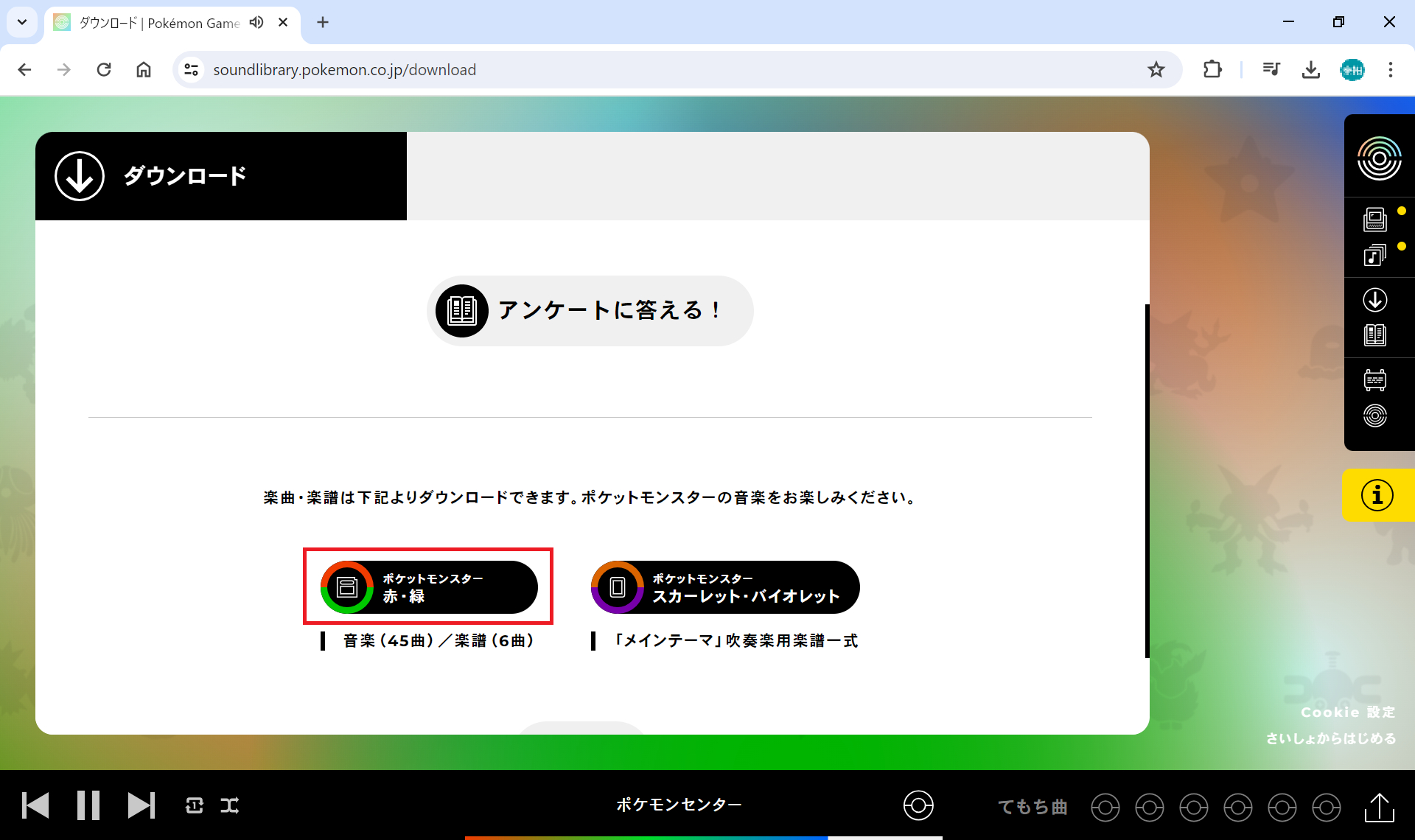This screenshot has height=840, width=1415.
Task: Open the survey book sidebar icon
Action: (1375, 335)
